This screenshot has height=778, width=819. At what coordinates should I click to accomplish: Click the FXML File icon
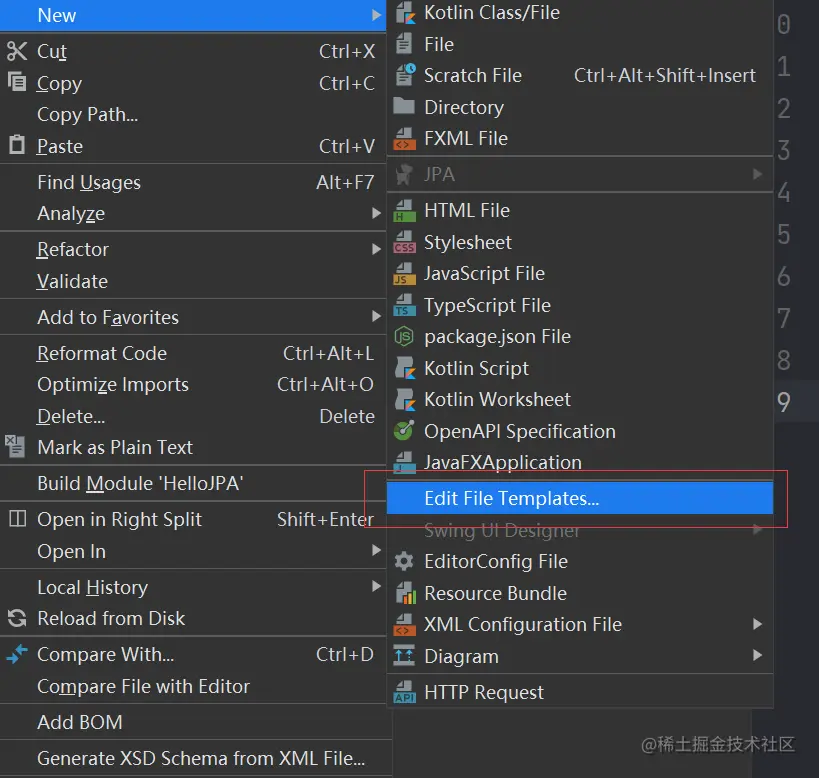click(x=404, y=139)
